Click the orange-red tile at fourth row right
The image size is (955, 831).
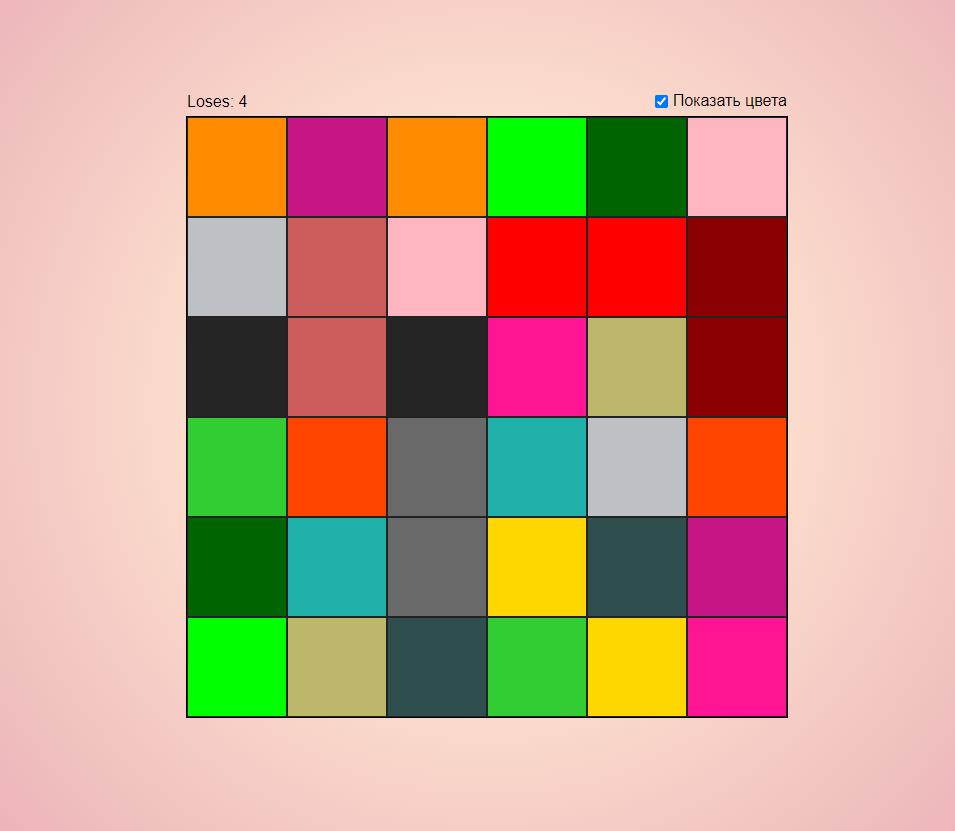(736, 466)
